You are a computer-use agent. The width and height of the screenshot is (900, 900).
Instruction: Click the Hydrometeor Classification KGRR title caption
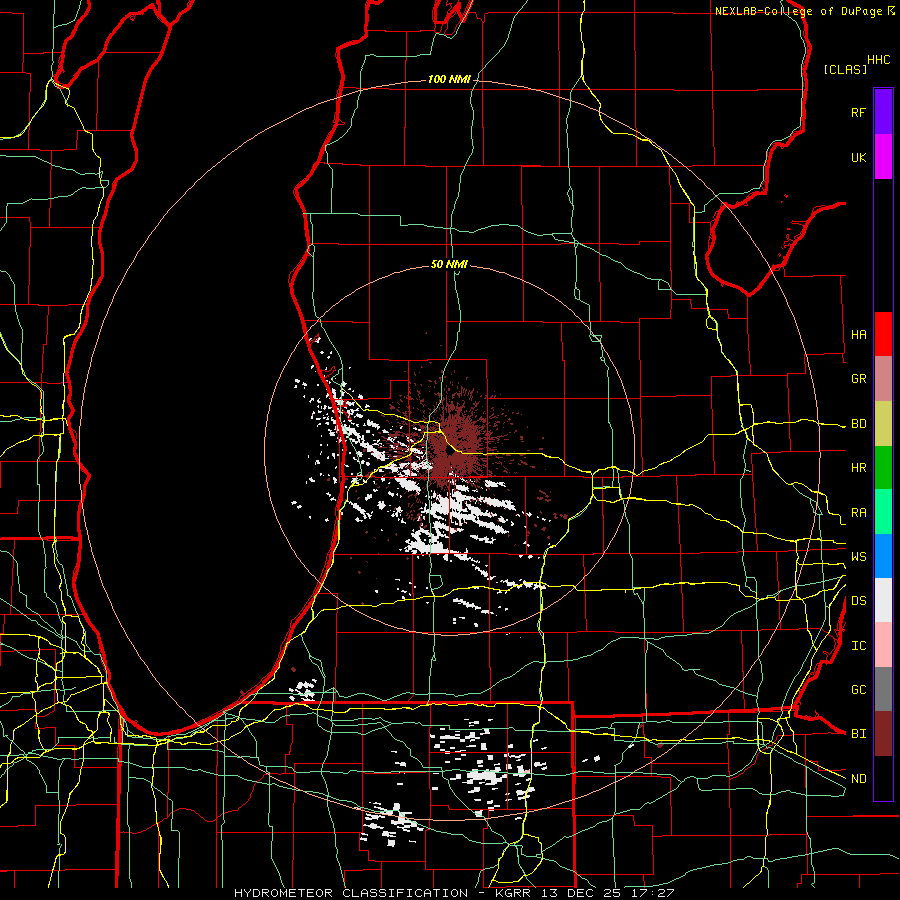(453, 893)
